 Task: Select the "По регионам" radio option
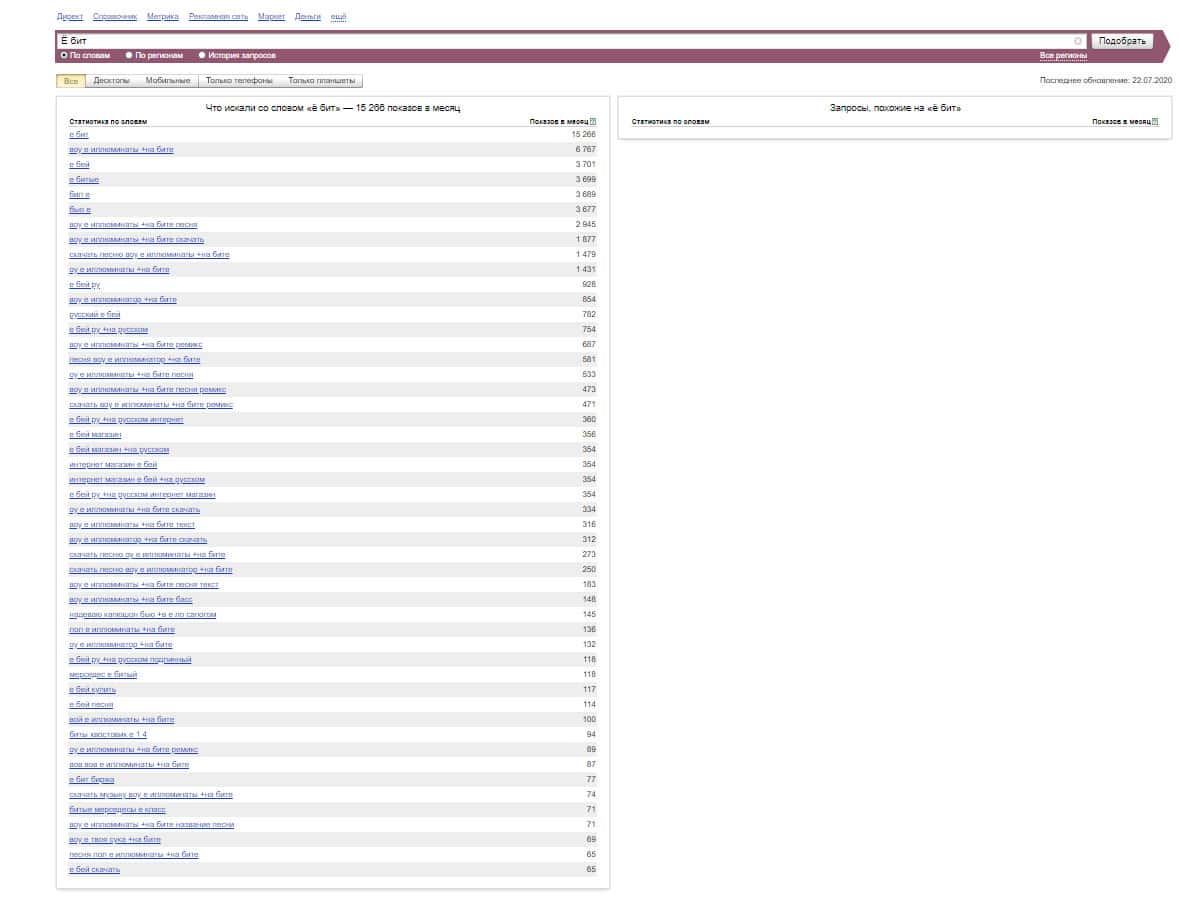[x=129, y=56]
